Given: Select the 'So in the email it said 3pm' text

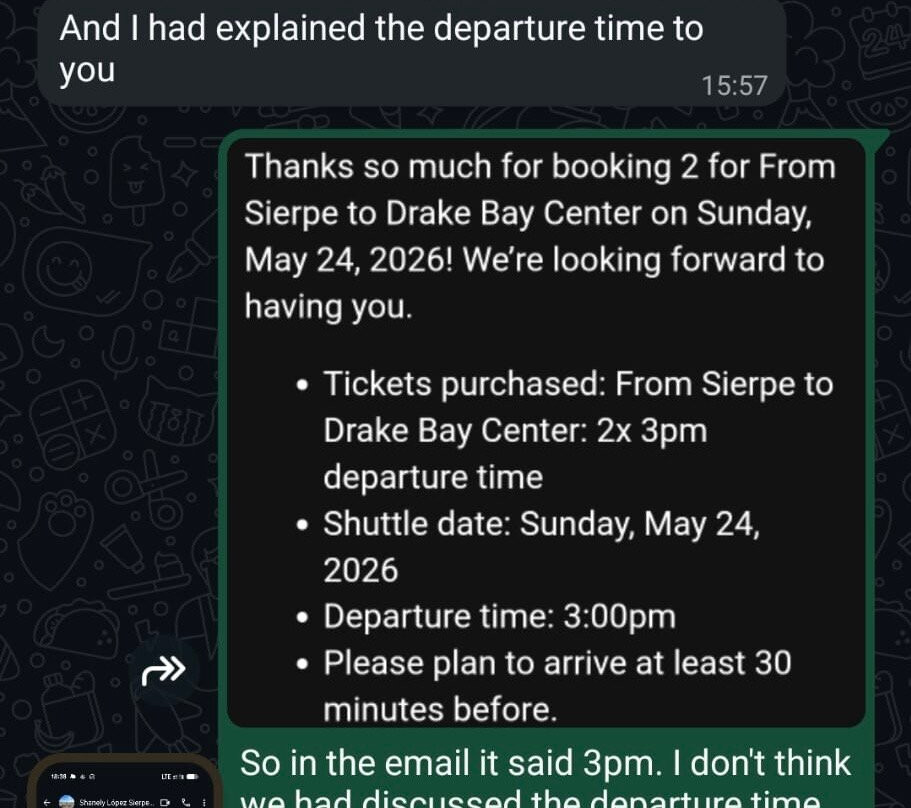Looking at the screenshot, I should [546, 776].
